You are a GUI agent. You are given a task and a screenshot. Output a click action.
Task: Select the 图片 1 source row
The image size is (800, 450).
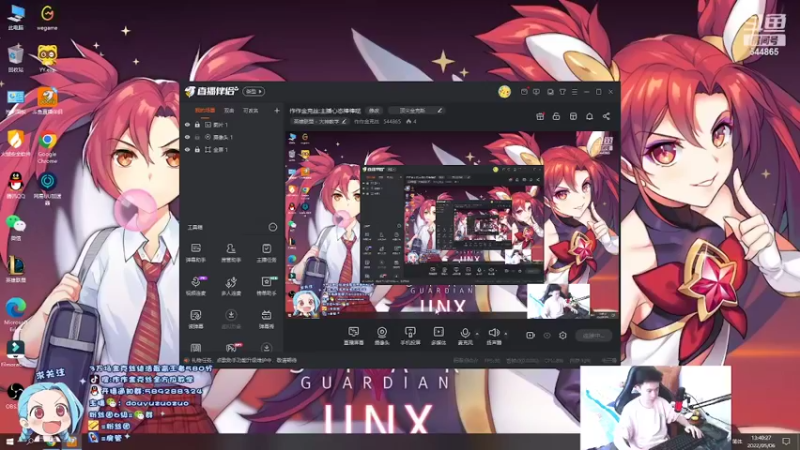(x=231, y=124)
